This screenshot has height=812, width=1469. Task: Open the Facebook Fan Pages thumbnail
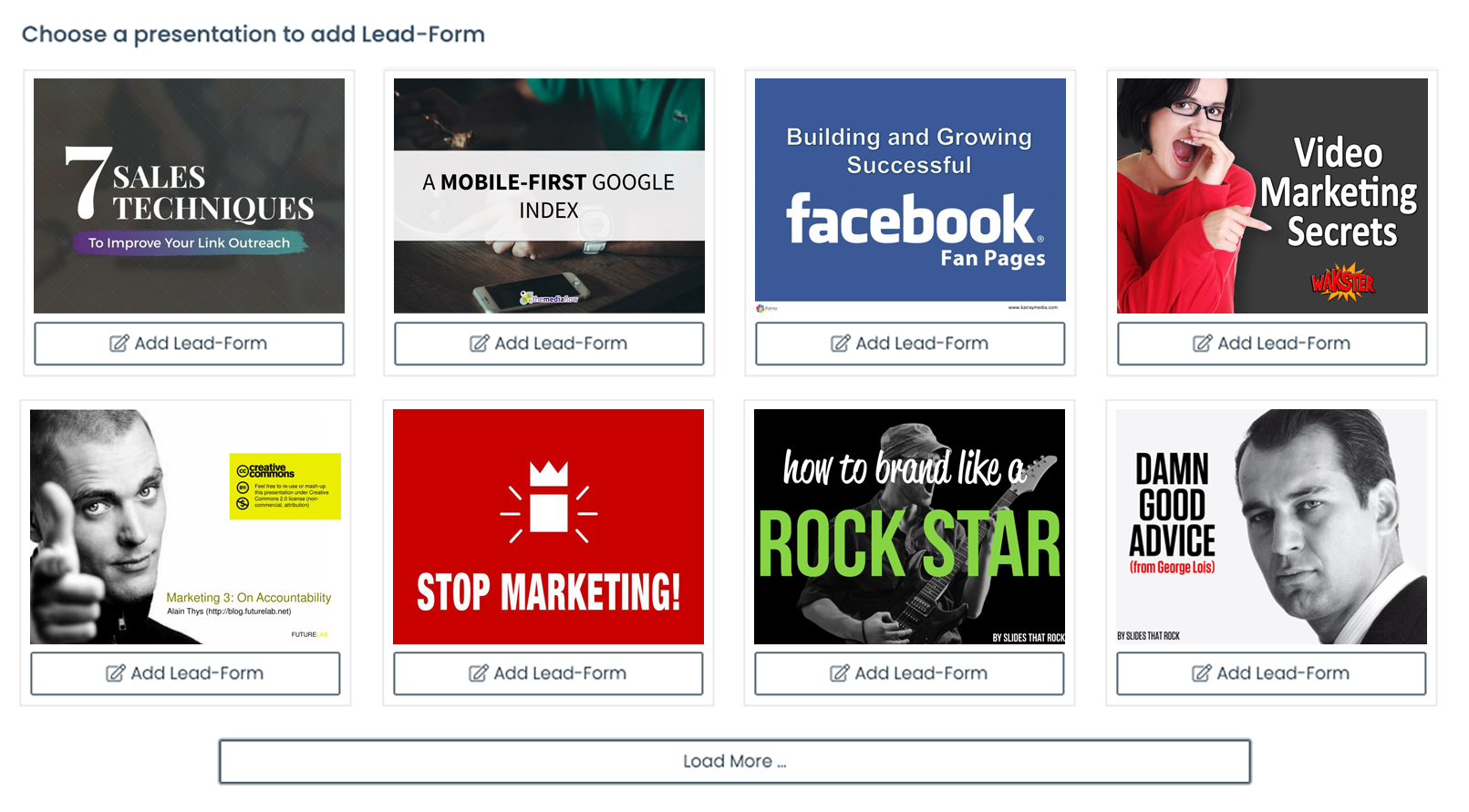click(910, 196)
